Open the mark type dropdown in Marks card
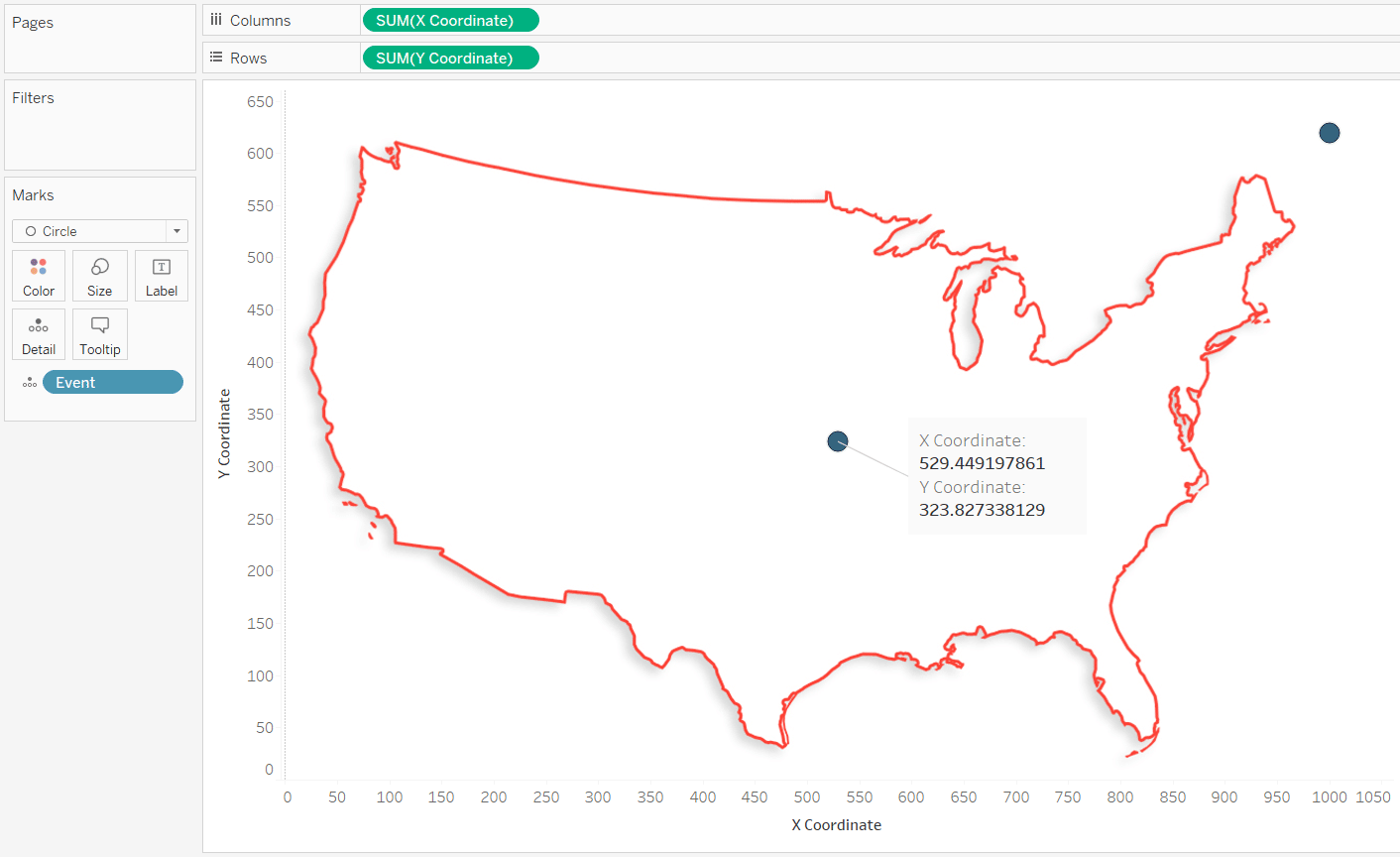 176,230
